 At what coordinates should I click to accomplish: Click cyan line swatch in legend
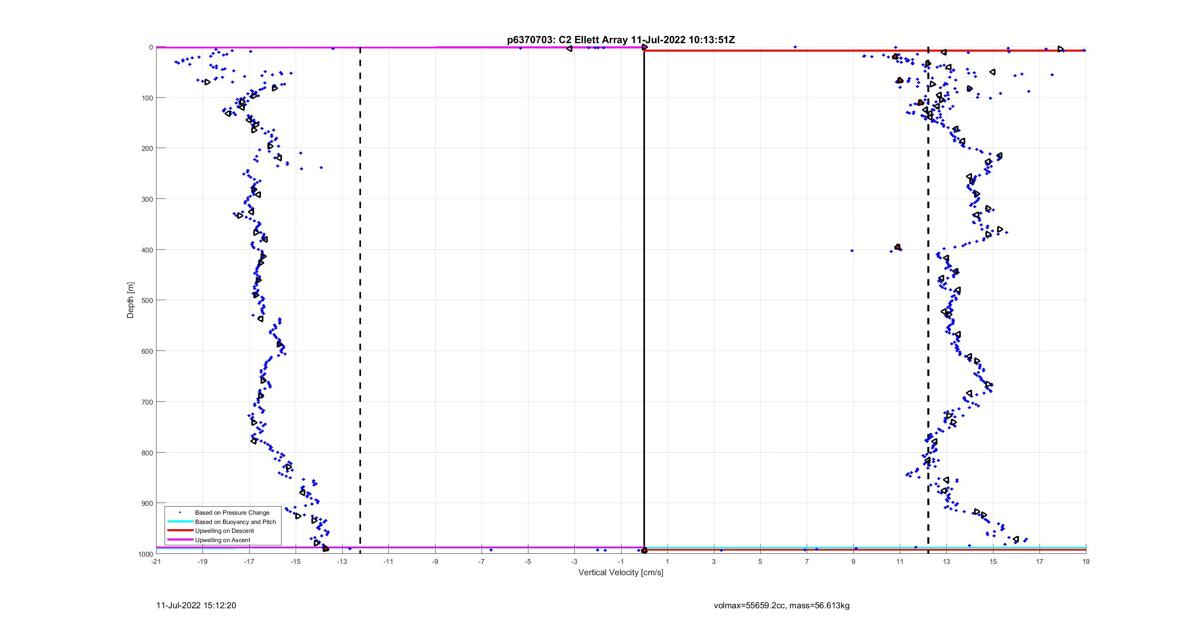pos(180,522)
